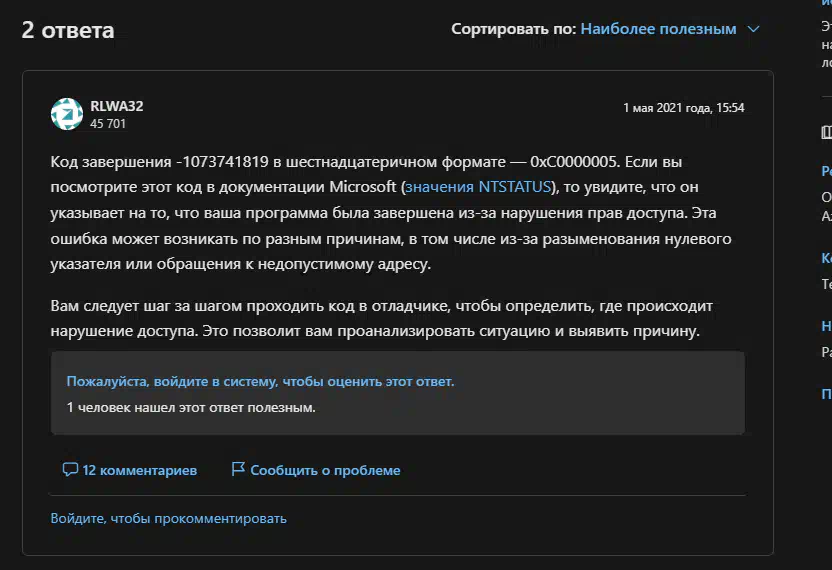This screenshot has width=832, height=570.
Task: Click the reputation score 45 701
Action: pos(108,124)
